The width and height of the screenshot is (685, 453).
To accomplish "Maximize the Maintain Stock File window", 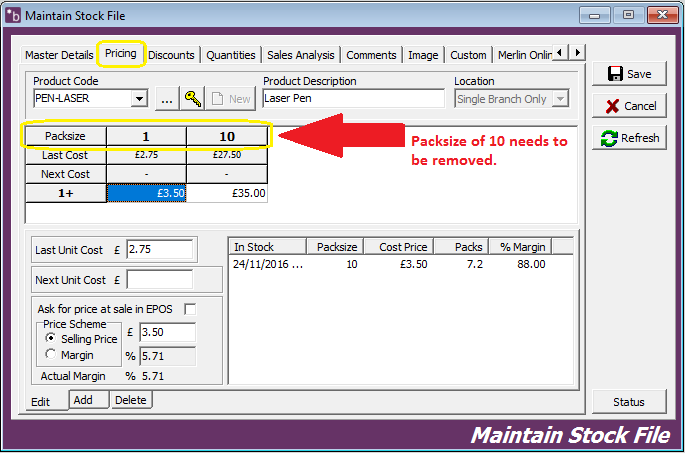I will 628,15.
